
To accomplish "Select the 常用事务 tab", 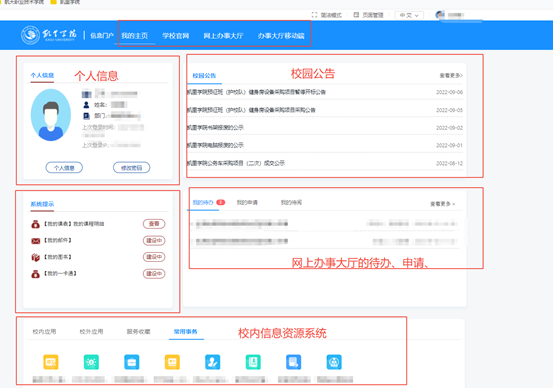I will click(186, 332).
